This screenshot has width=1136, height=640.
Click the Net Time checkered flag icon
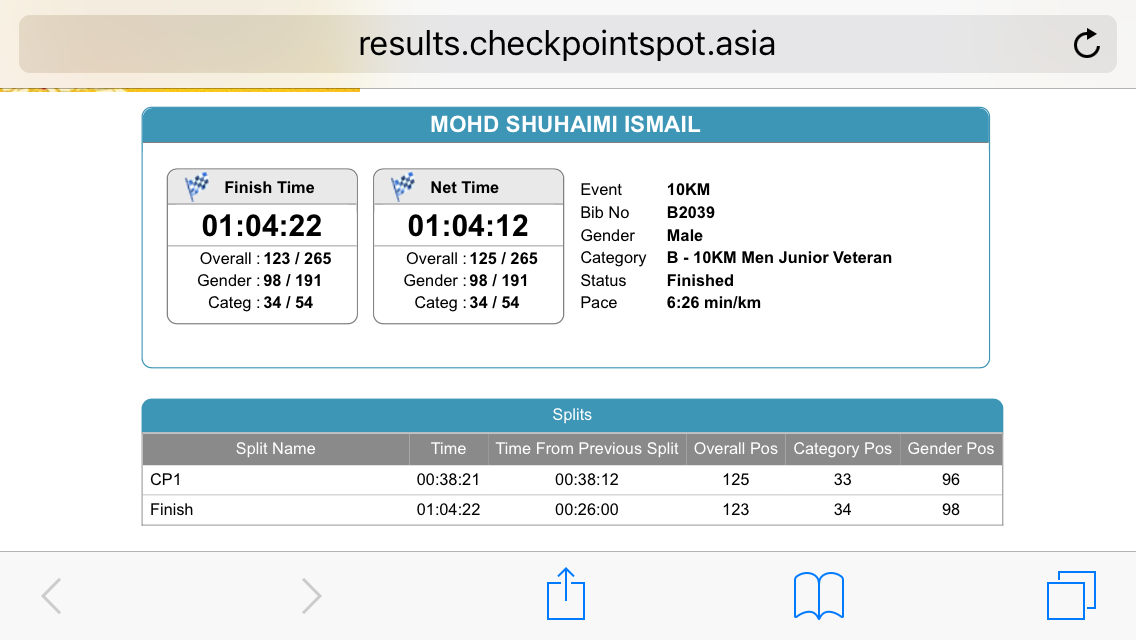pyautogui.click(x=403, y=187)
